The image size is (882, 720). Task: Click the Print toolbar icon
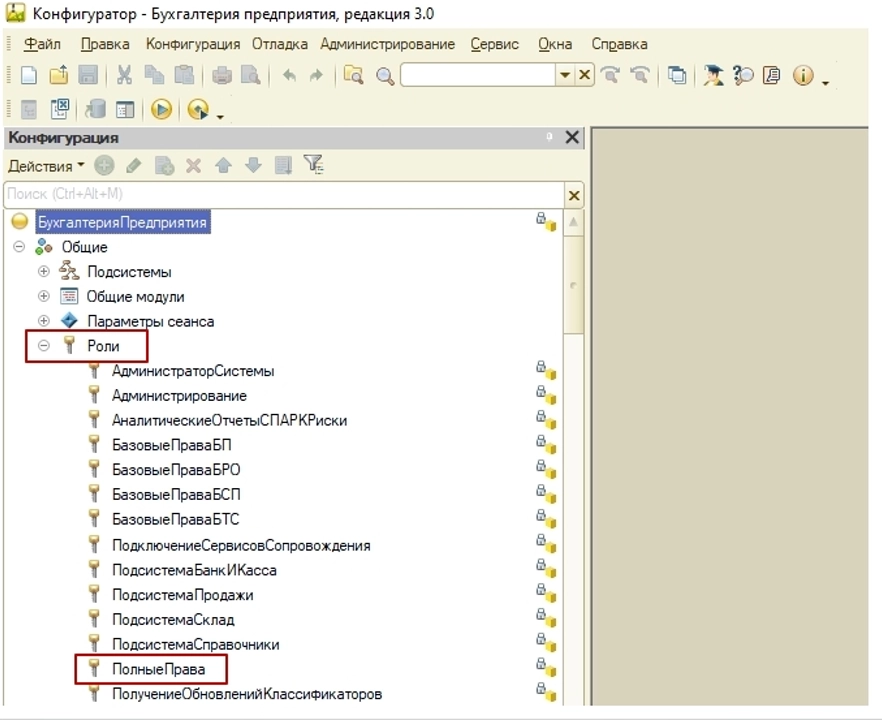[x=222, y=75]
